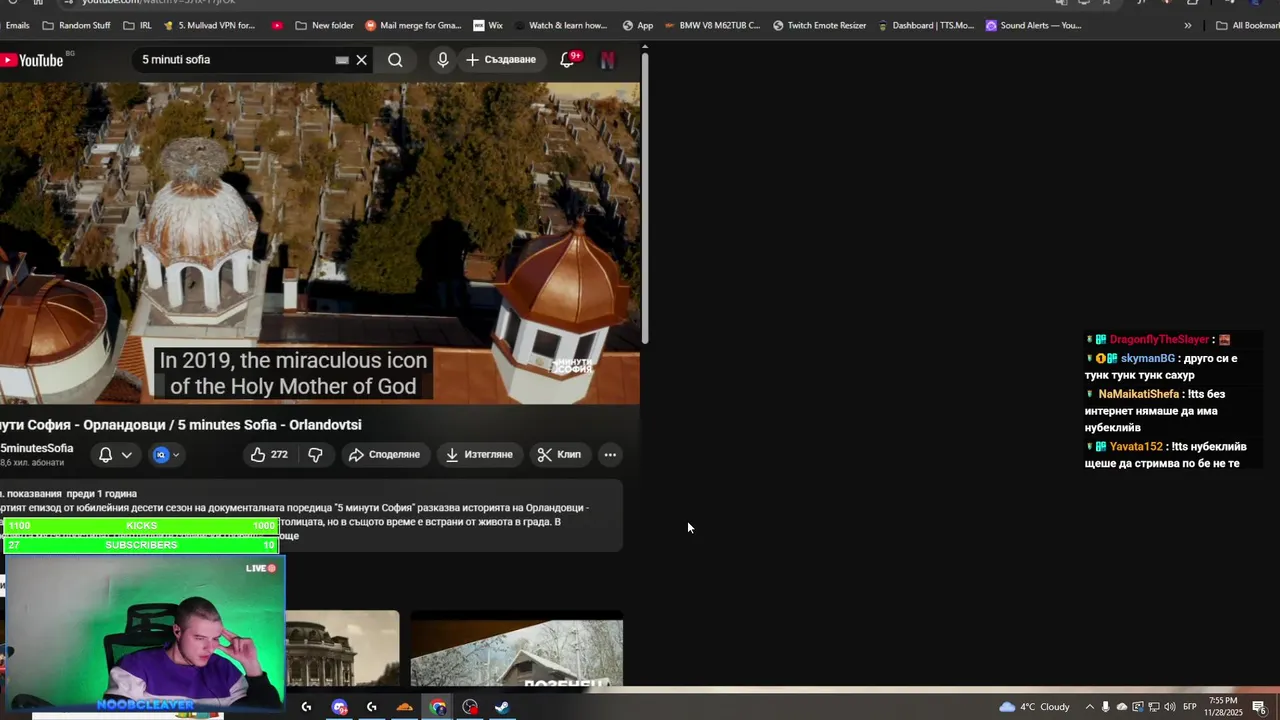Open the Cloudflare app in the taskbar

404,707
